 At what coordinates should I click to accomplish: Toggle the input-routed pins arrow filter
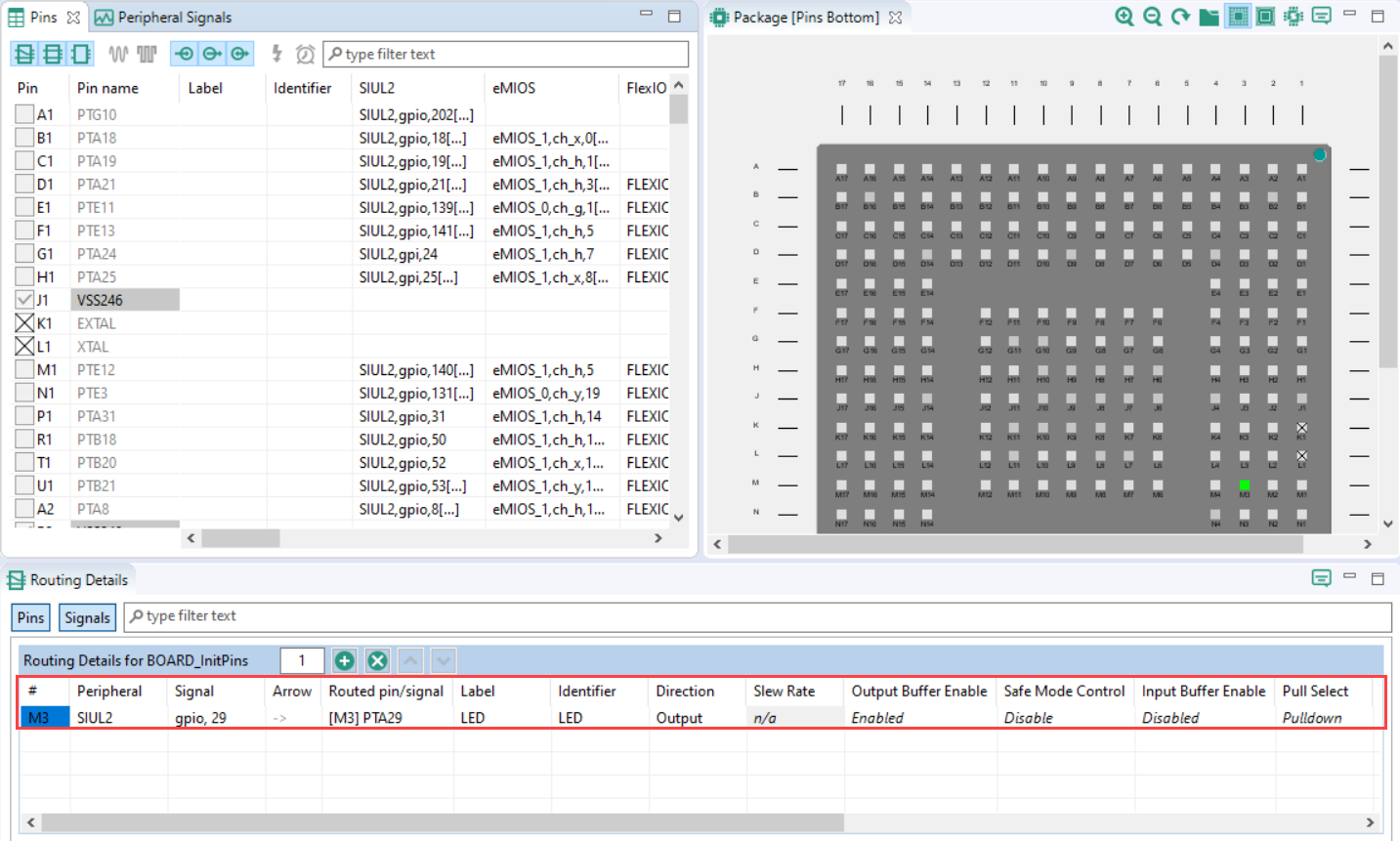pyautogui.click(x=184, y=54)
